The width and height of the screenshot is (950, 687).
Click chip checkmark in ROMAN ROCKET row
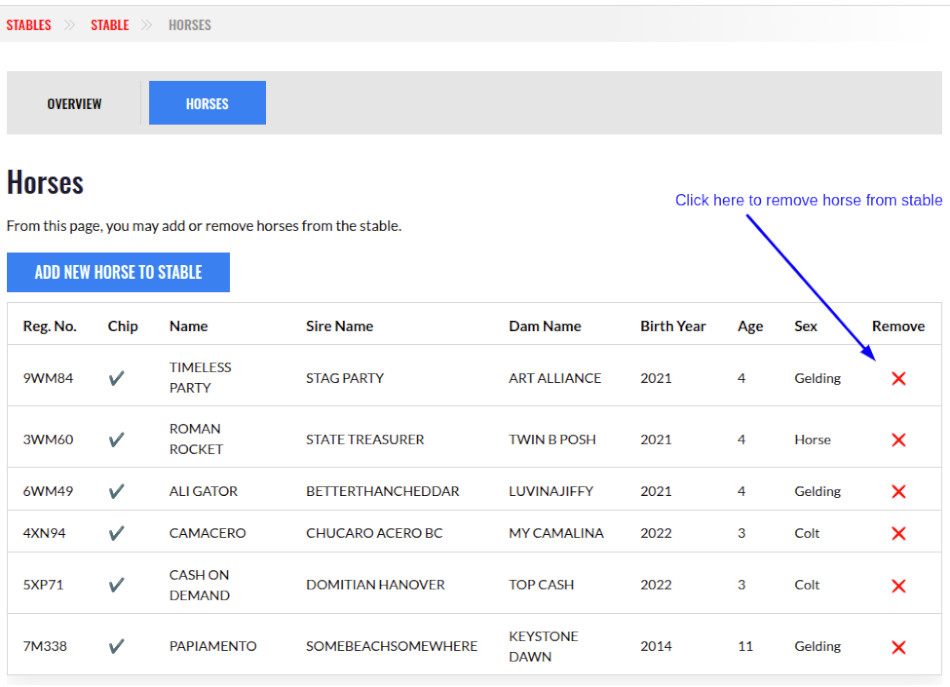(x=117, y=439)
